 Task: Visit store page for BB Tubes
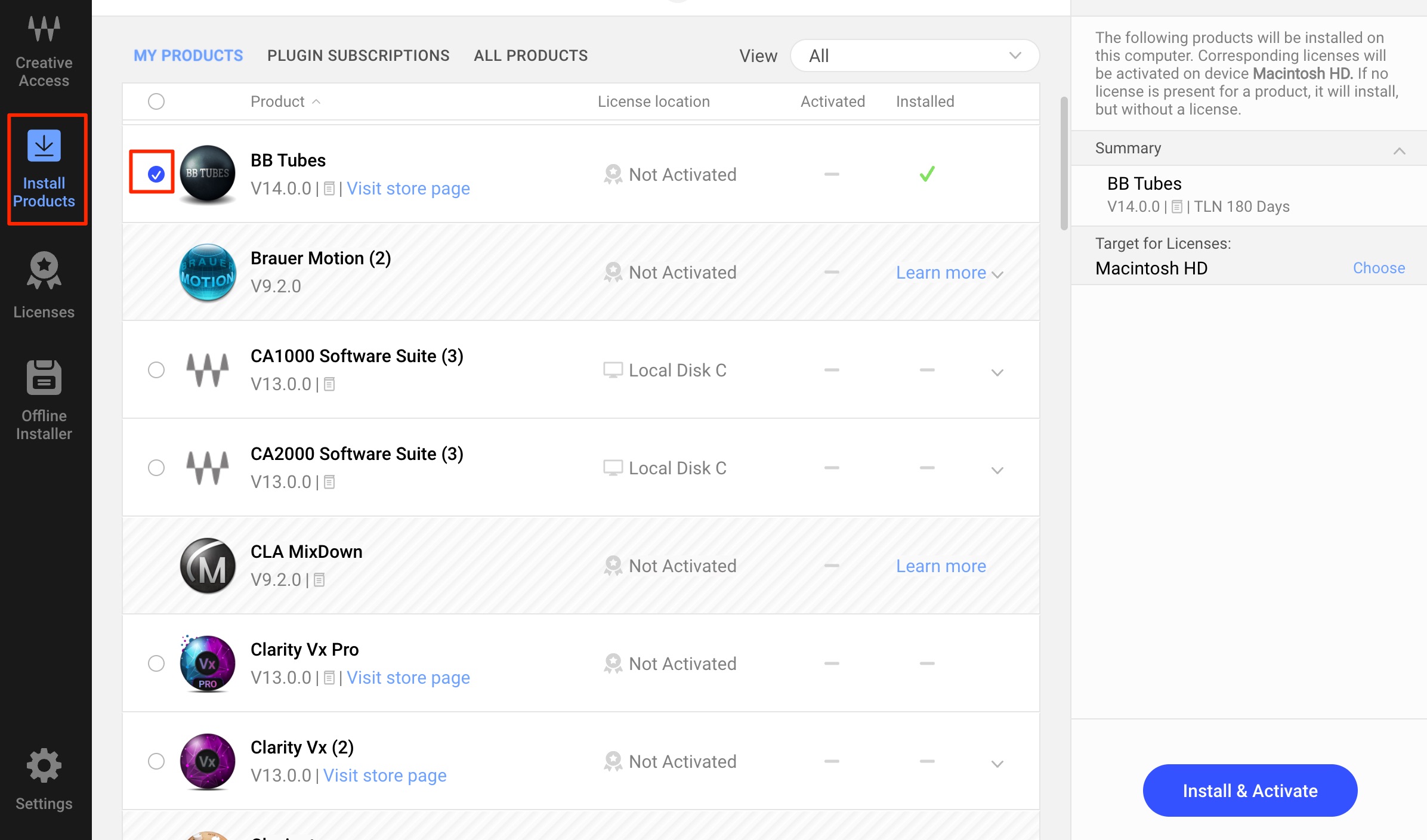(x=408, y=189)
